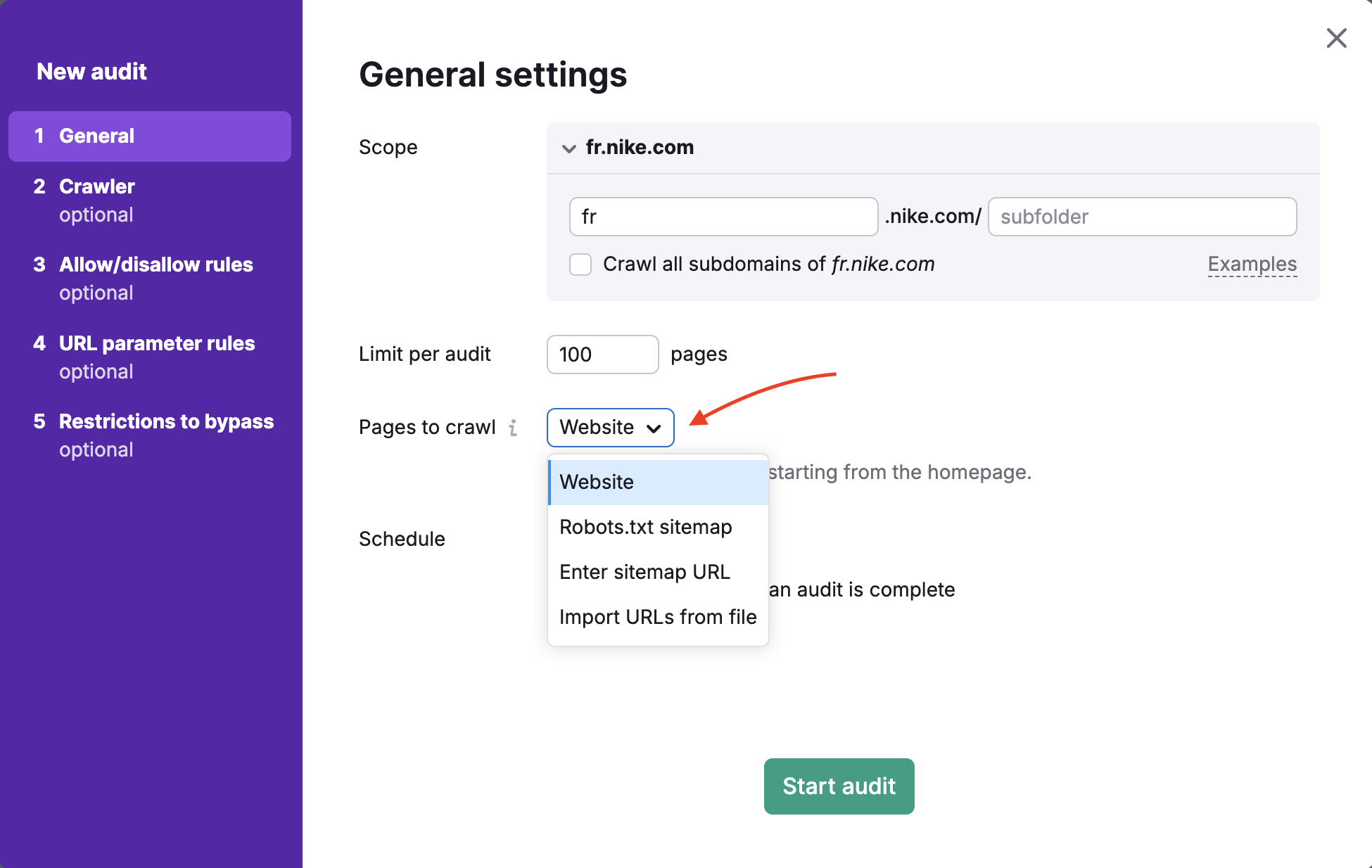Click the Start audit button
This screenshot has width=1372, height=868.
pyautogui.click(x=839, y=786)
